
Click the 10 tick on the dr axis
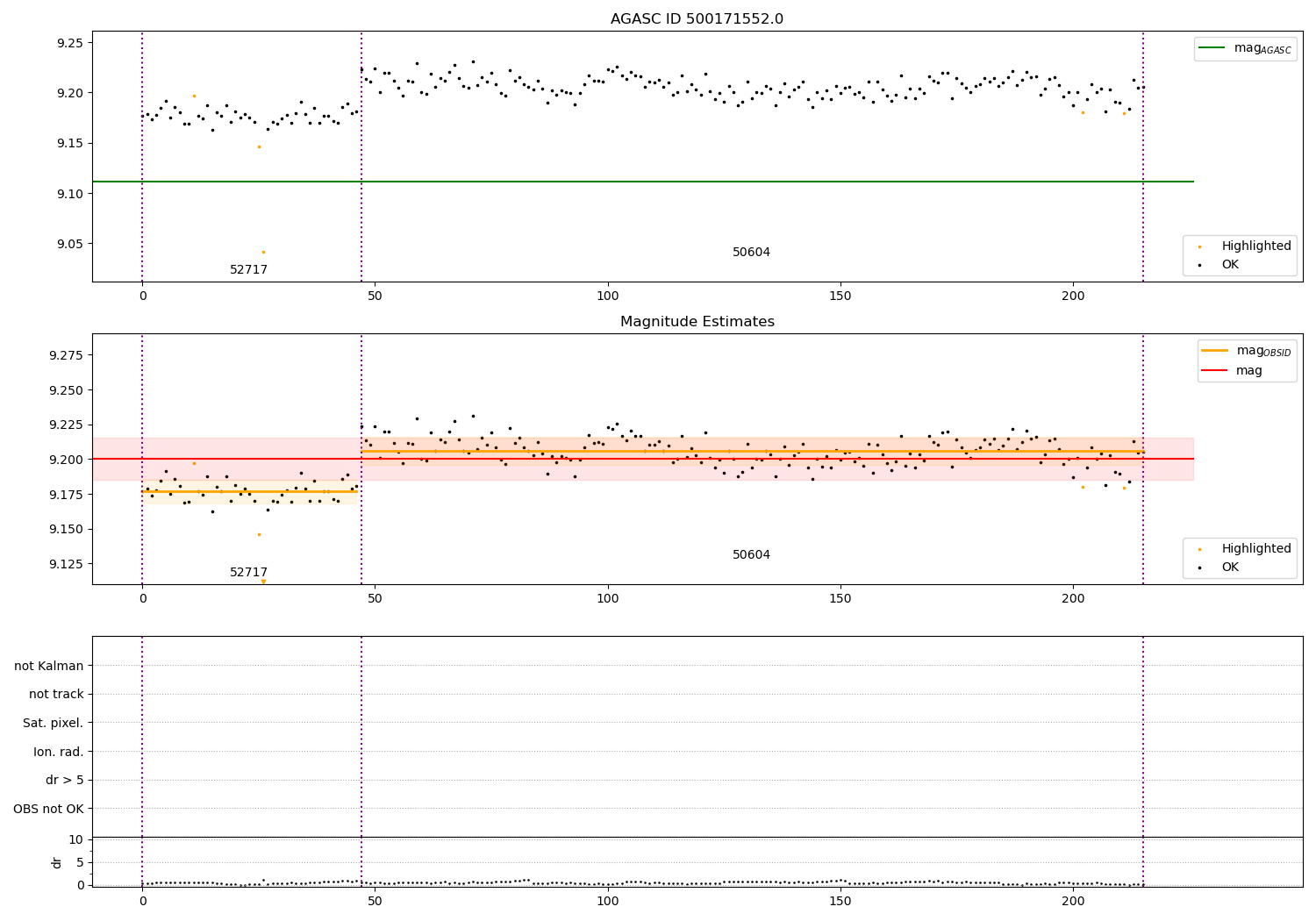[76, 839]
